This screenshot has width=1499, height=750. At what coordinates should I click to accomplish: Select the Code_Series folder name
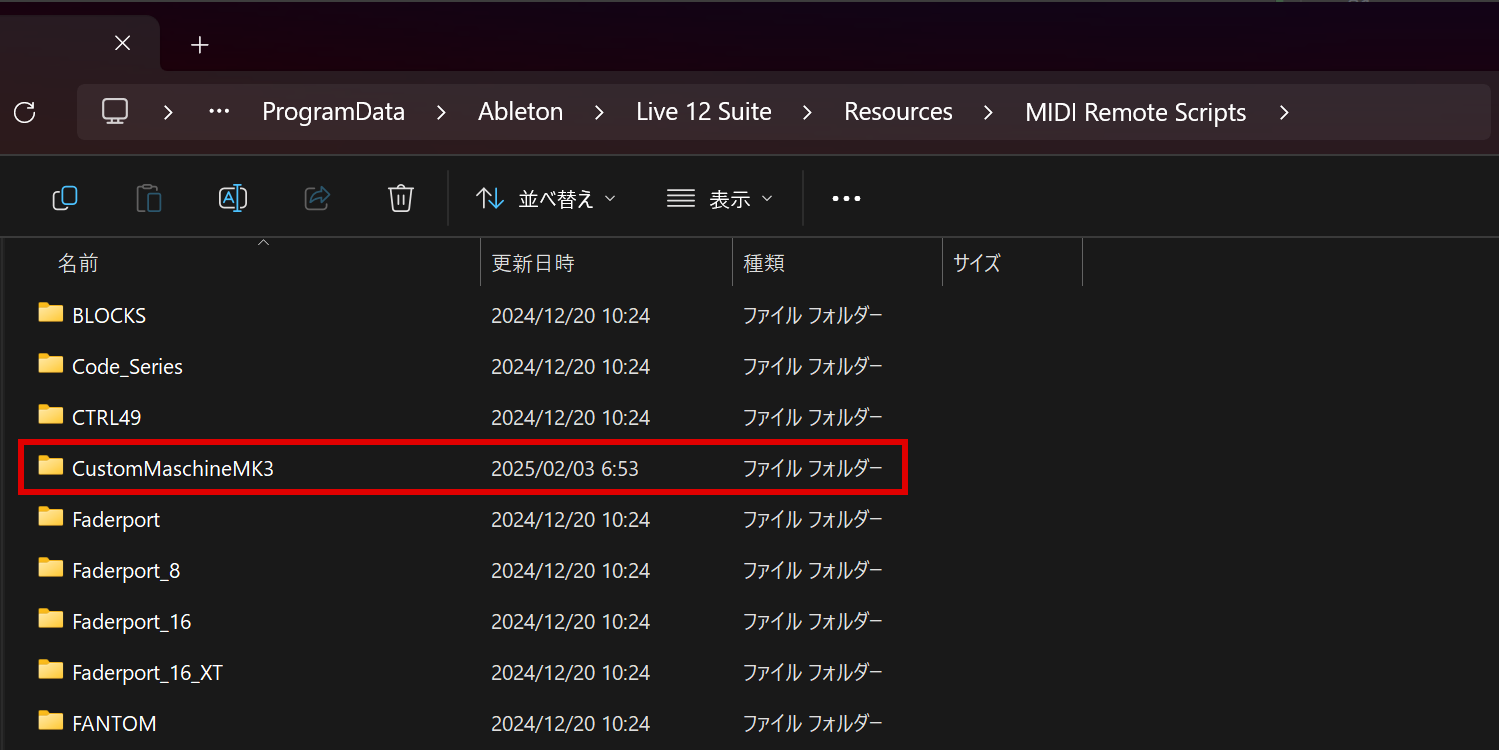click(127, 366)
